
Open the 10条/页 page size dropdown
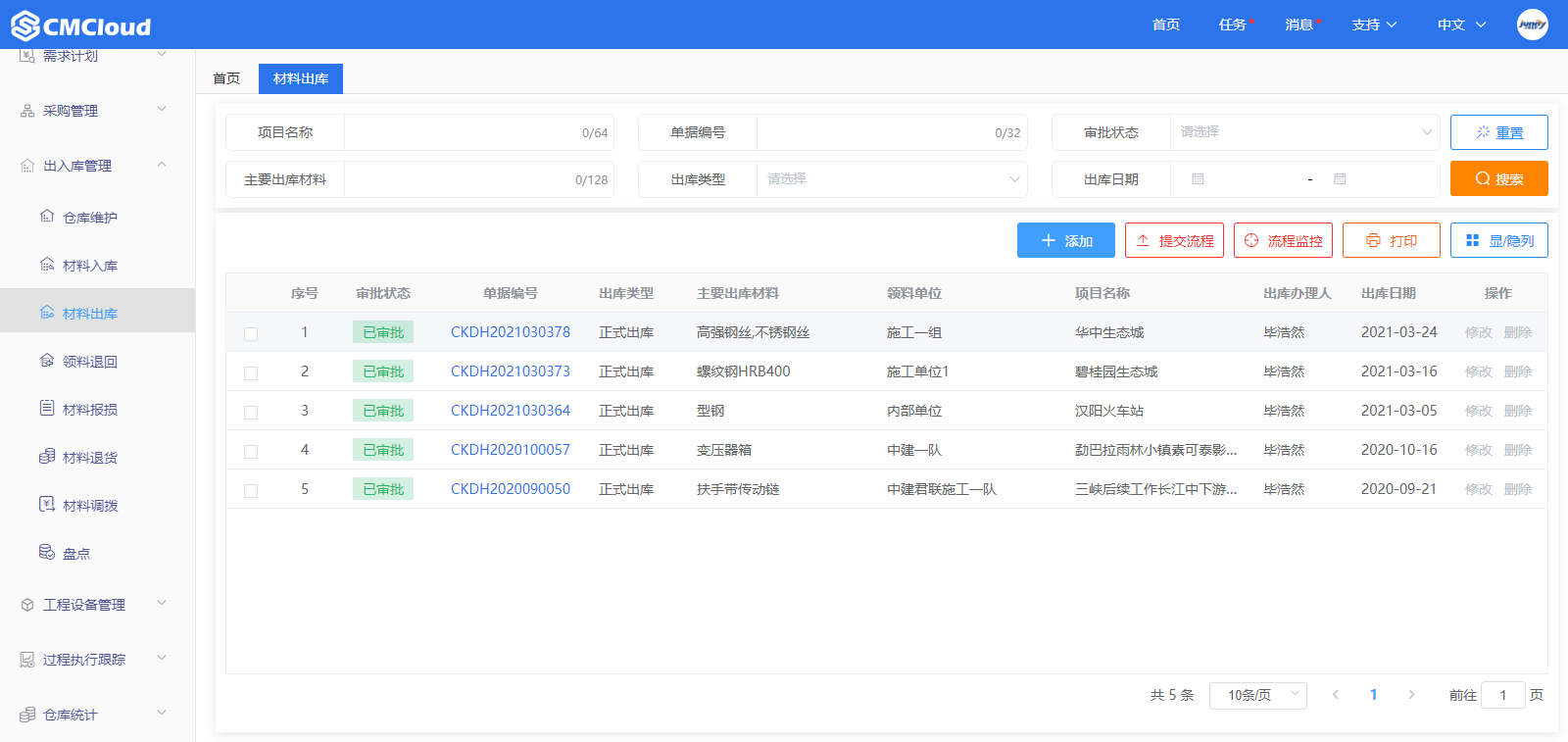point(1258,695)
